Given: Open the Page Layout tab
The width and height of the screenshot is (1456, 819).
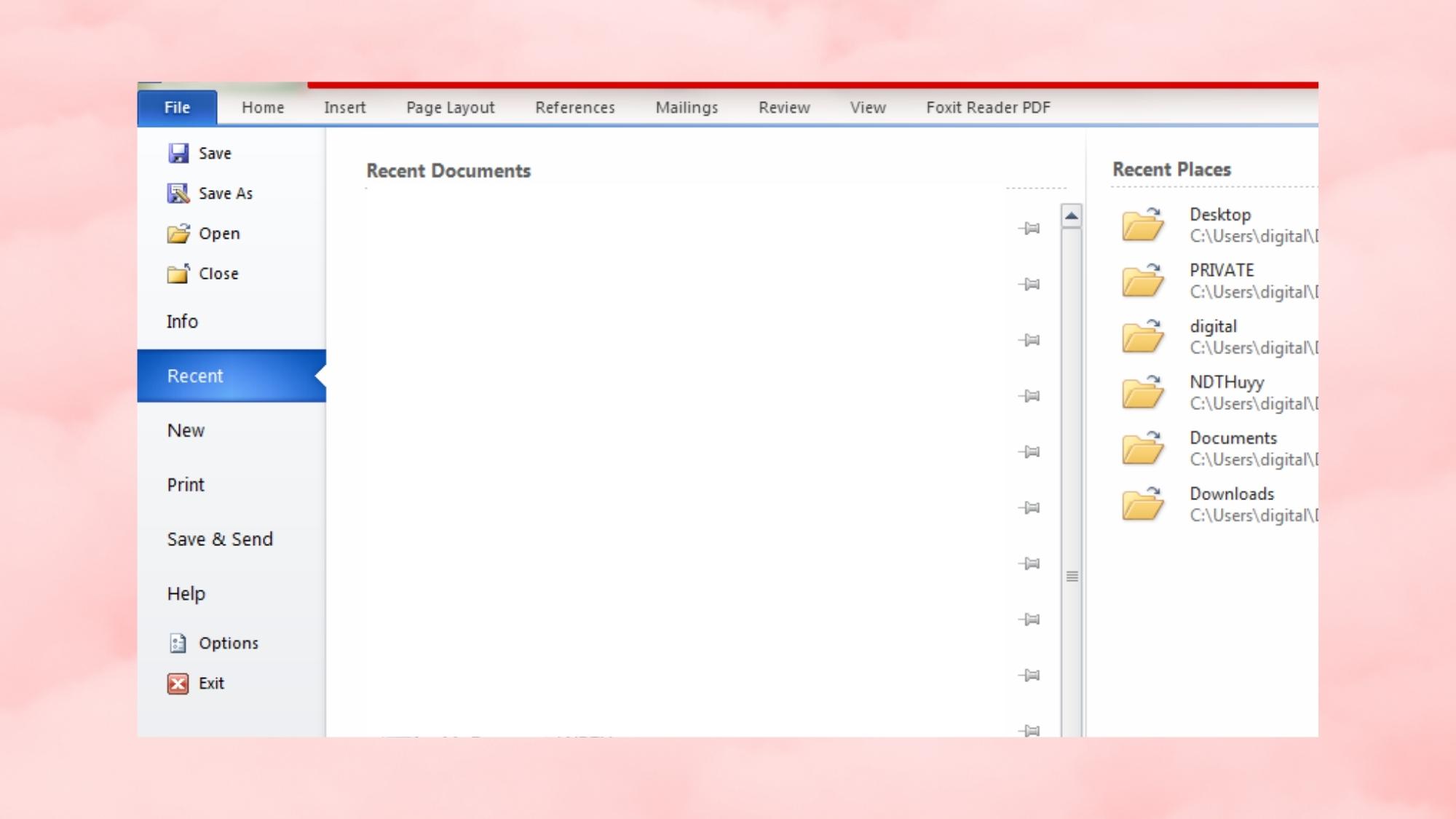Looking at the screenshot, I should pyautogui.click(x=450, y=107).
